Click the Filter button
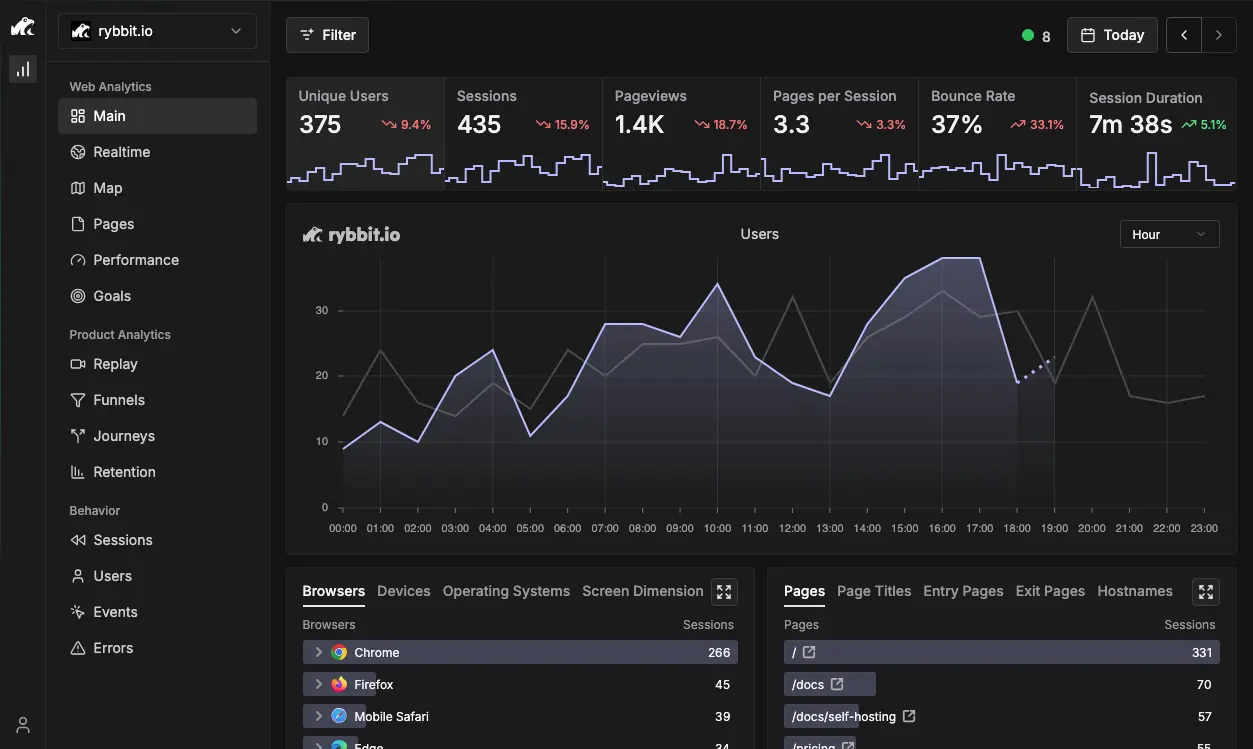 [328, 35]
